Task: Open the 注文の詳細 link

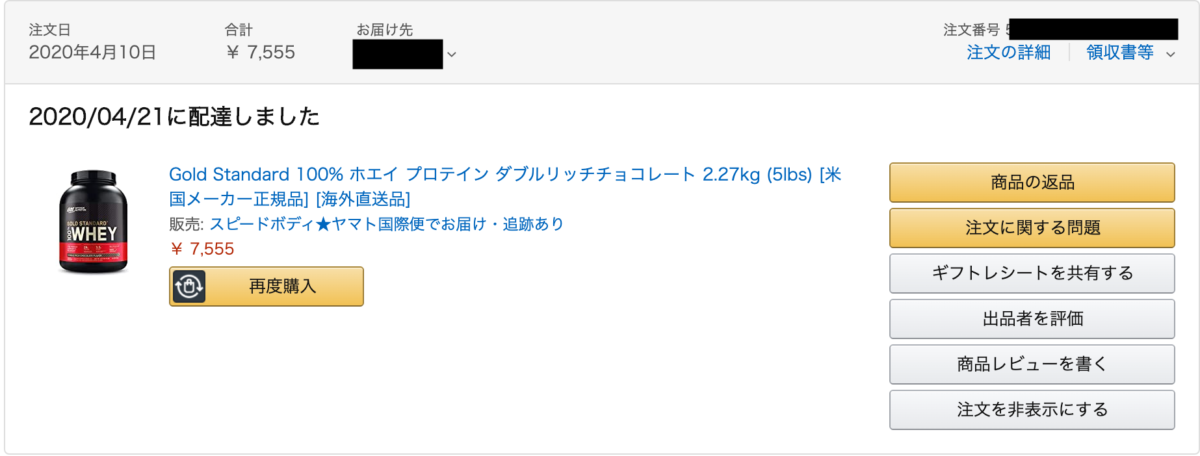Action: pyautogui.click(x=1008, y=52)
